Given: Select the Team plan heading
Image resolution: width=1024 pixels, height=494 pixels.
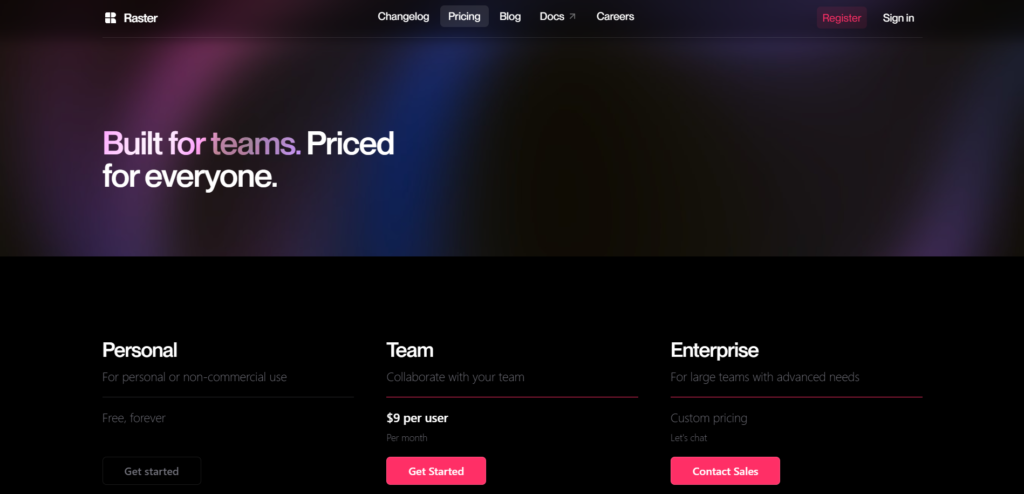Looking at the screenshot, I should click(x=410, y=350).
